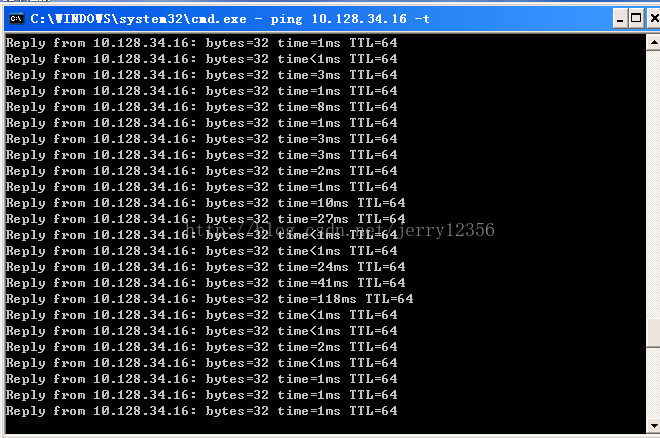Click the vertical scrollbar thumb
This screenshot has height=438, width=660.
pos(654,333)
